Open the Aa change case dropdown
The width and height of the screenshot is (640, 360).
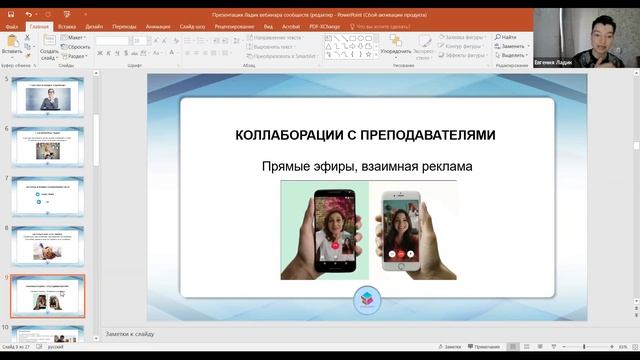(157, 53)
